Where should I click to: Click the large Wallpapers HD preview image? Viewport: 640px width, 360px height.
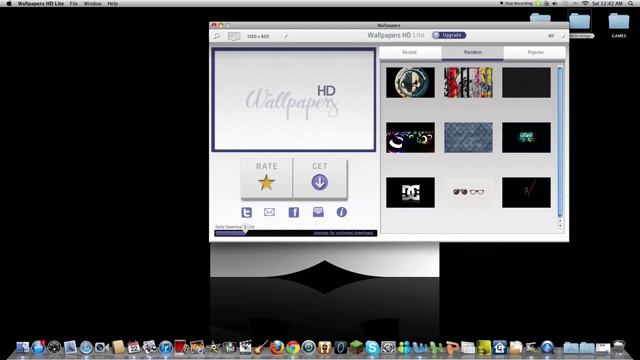coord(293,100)
